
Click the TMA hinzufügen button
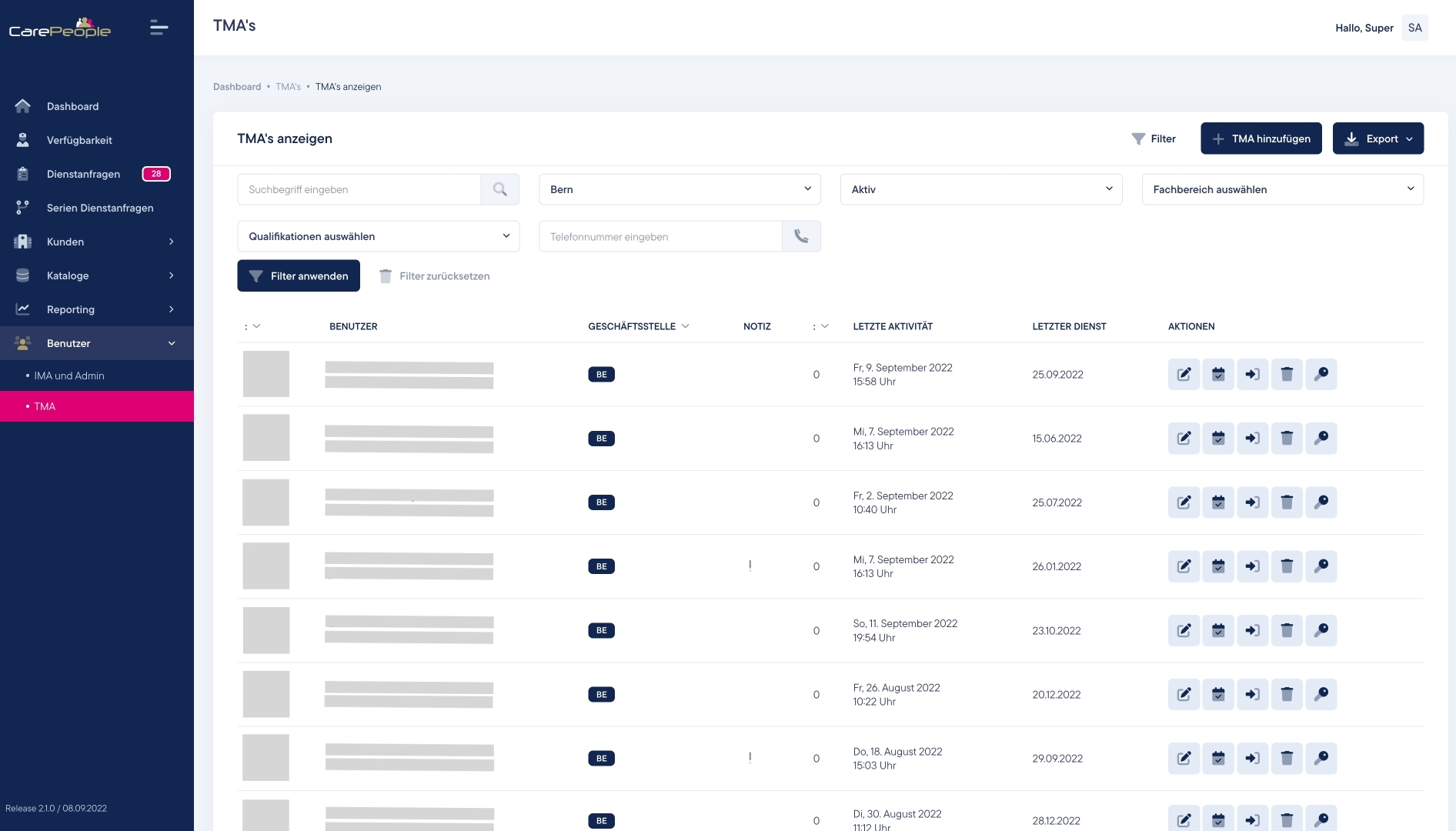pos(1261,138)
